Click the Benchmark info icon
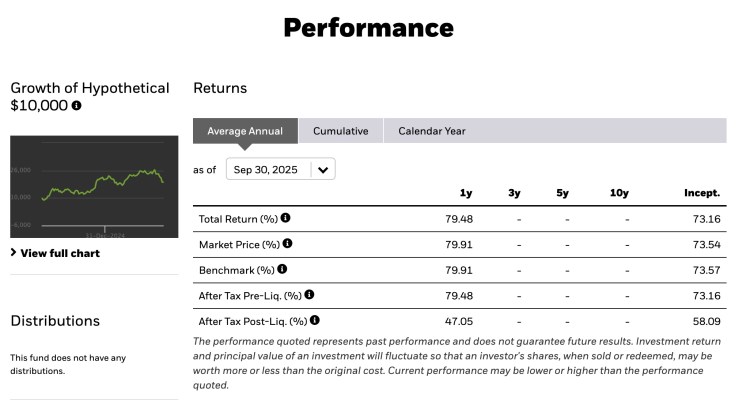The image size is (750, 420). pos(282,269)
